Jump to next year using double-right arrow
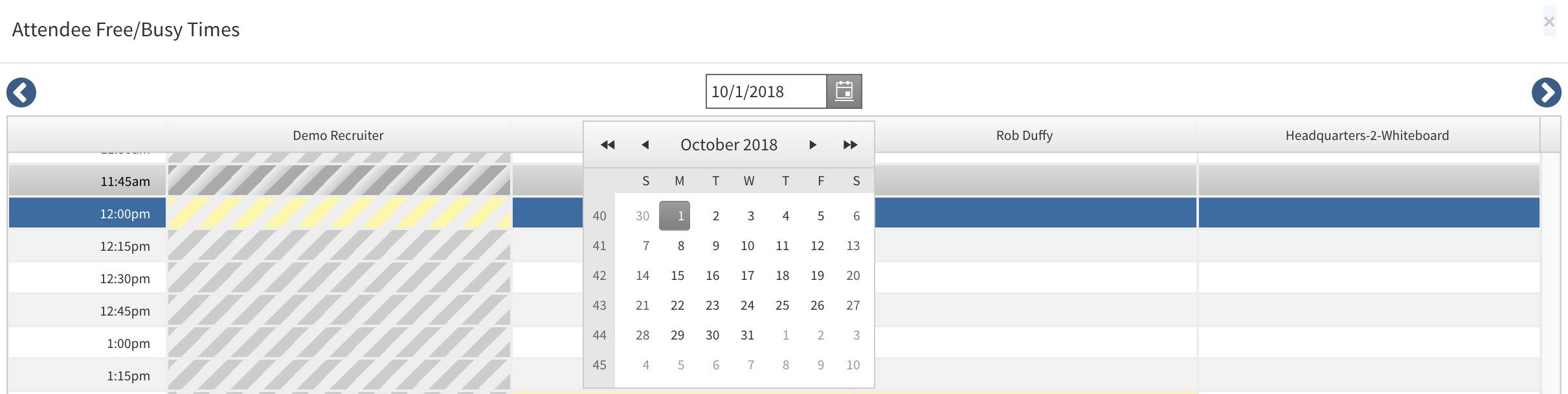Image resolution: width=1568 pixels, height=394 pixels. (x=849, y=145)
